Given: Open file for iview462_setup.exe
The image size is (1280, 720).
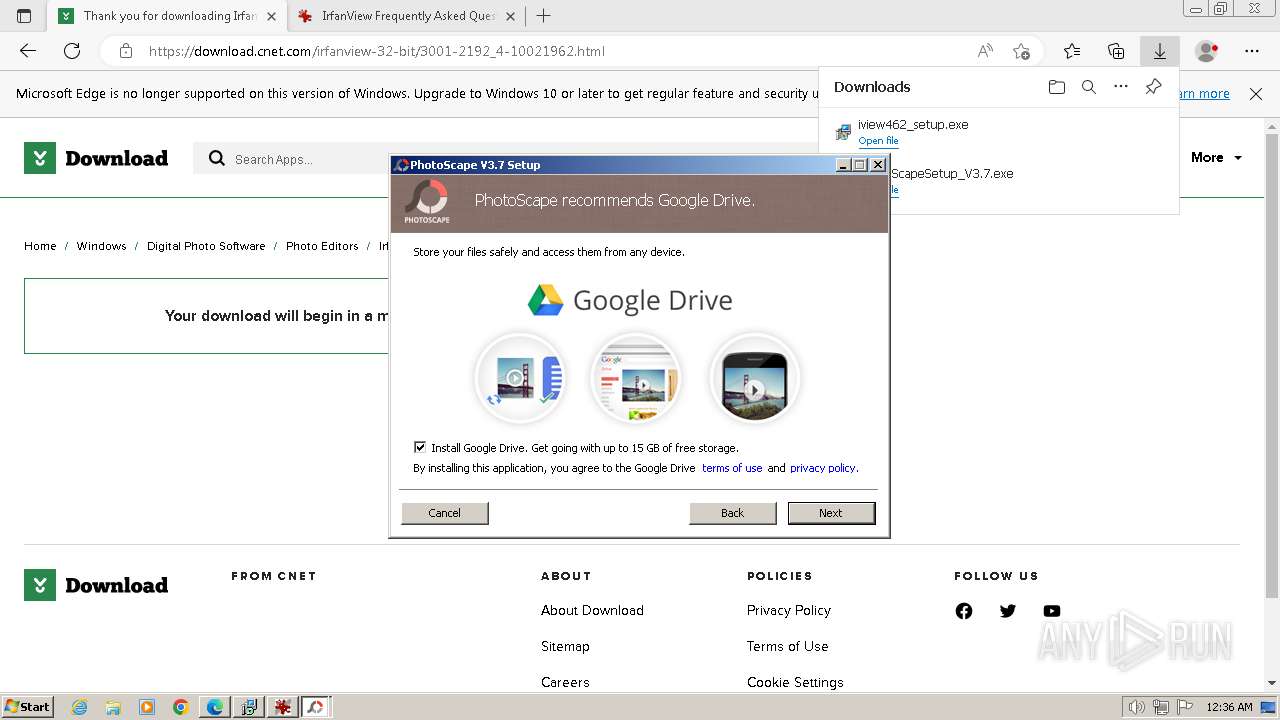Looking at the screenshot, I should click(x=878, y=141).
